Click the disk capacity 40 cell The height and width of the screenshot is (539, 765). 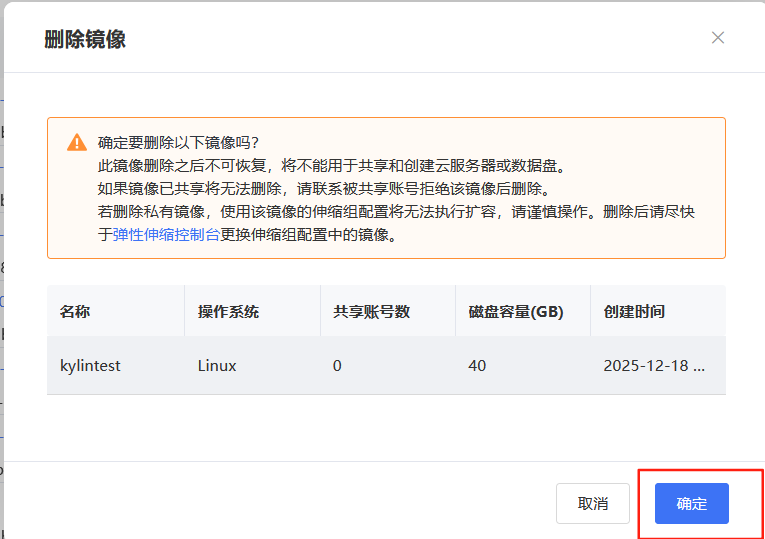(x=477, y=366)
